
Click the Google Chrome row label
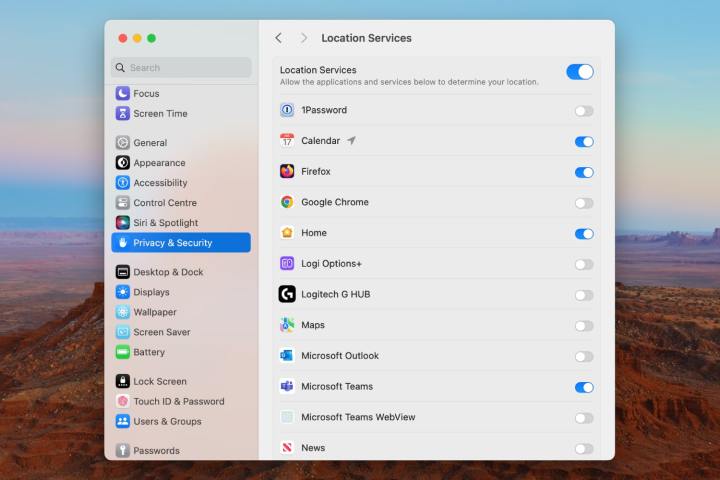335,202
